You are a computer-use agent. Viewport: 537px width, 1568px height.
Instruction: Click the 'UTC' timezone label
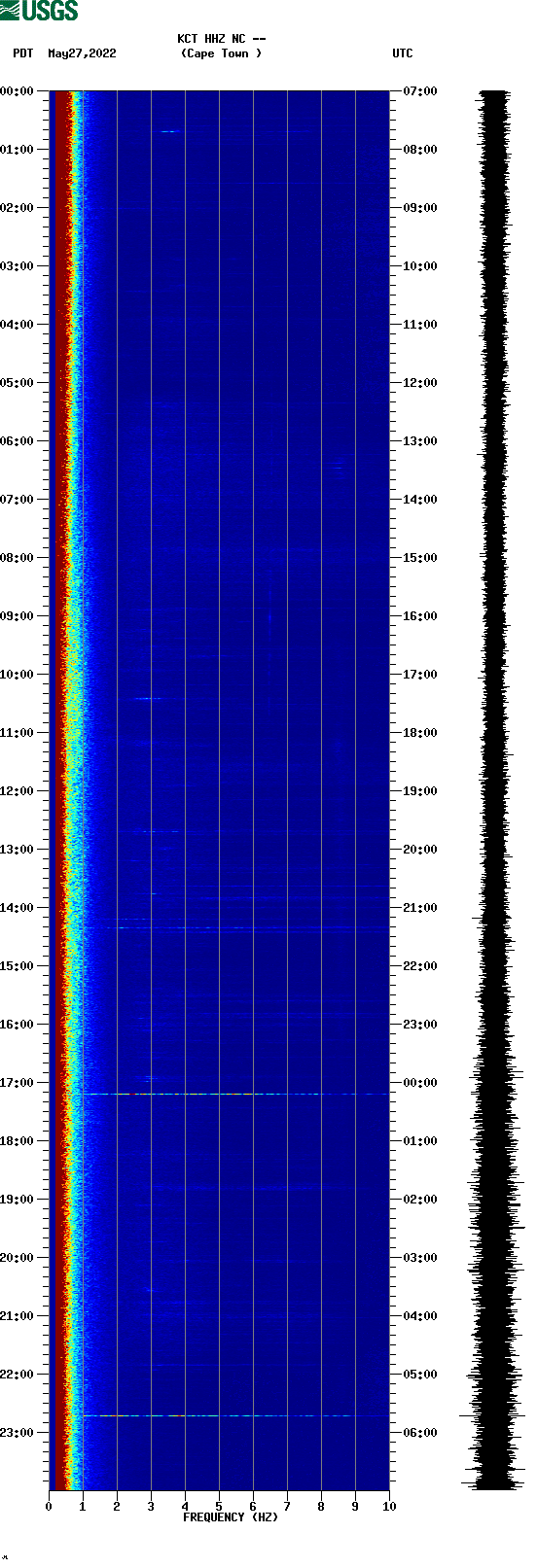click(x=403, y=53)
